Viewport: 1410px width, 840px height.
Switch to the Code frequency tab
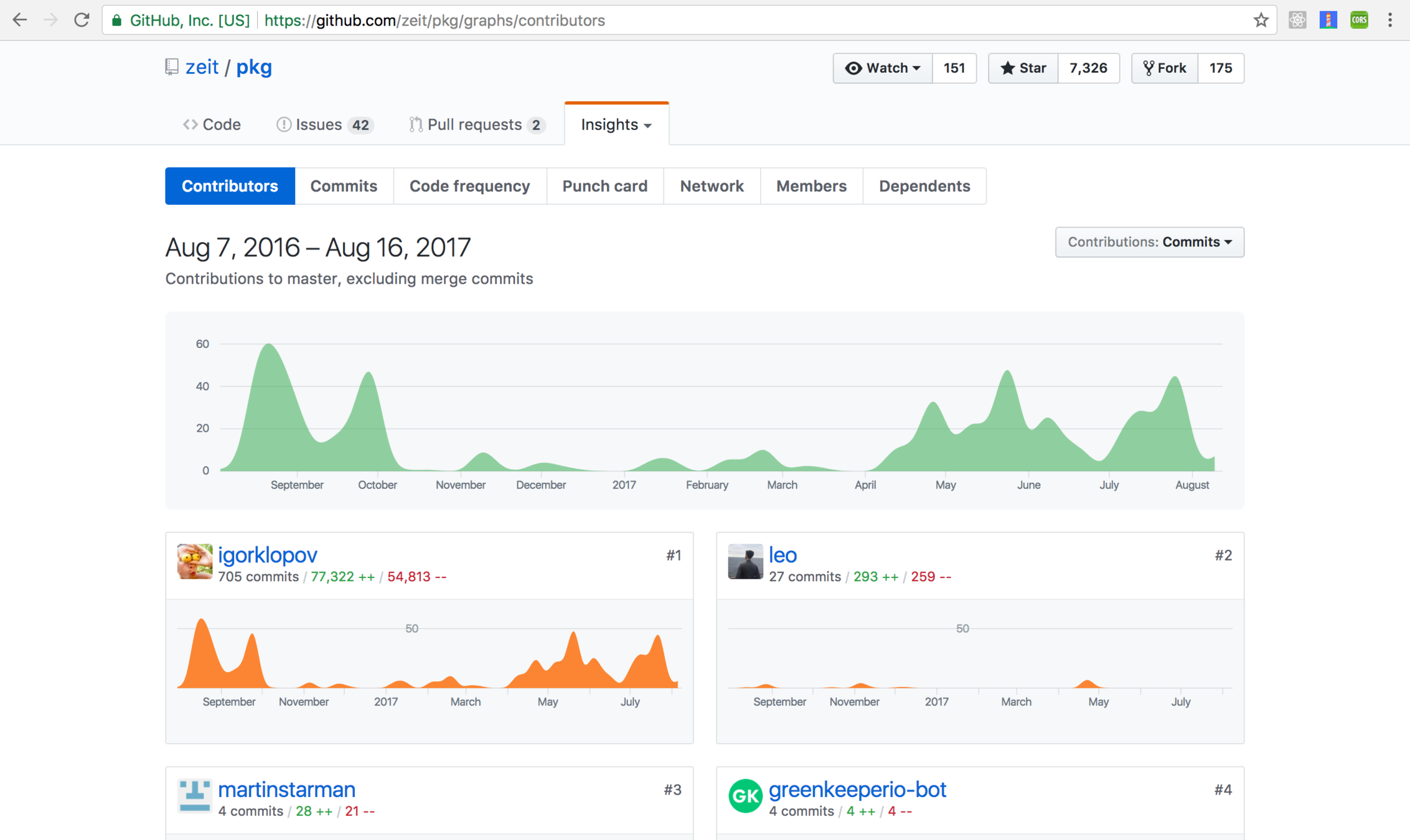pos(469,186)
